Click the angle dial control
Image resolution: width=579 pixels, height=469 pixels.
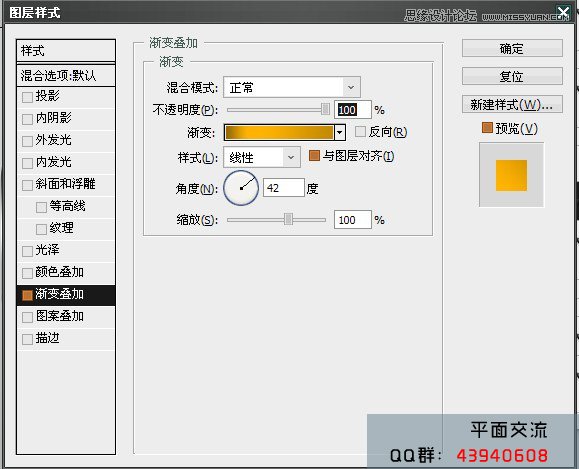(x=241, y=188)
